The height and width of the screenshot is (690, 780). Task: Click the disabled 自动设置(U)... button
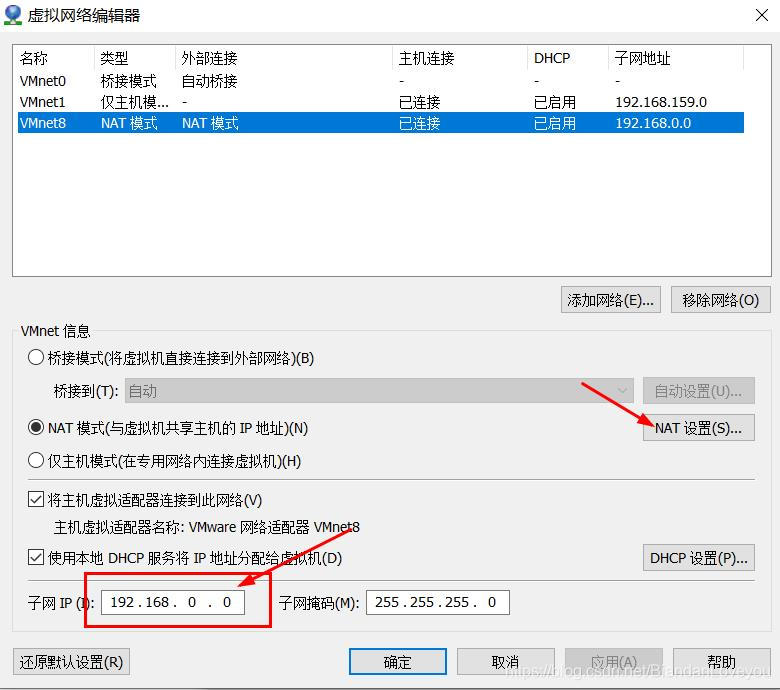[698, 391]
